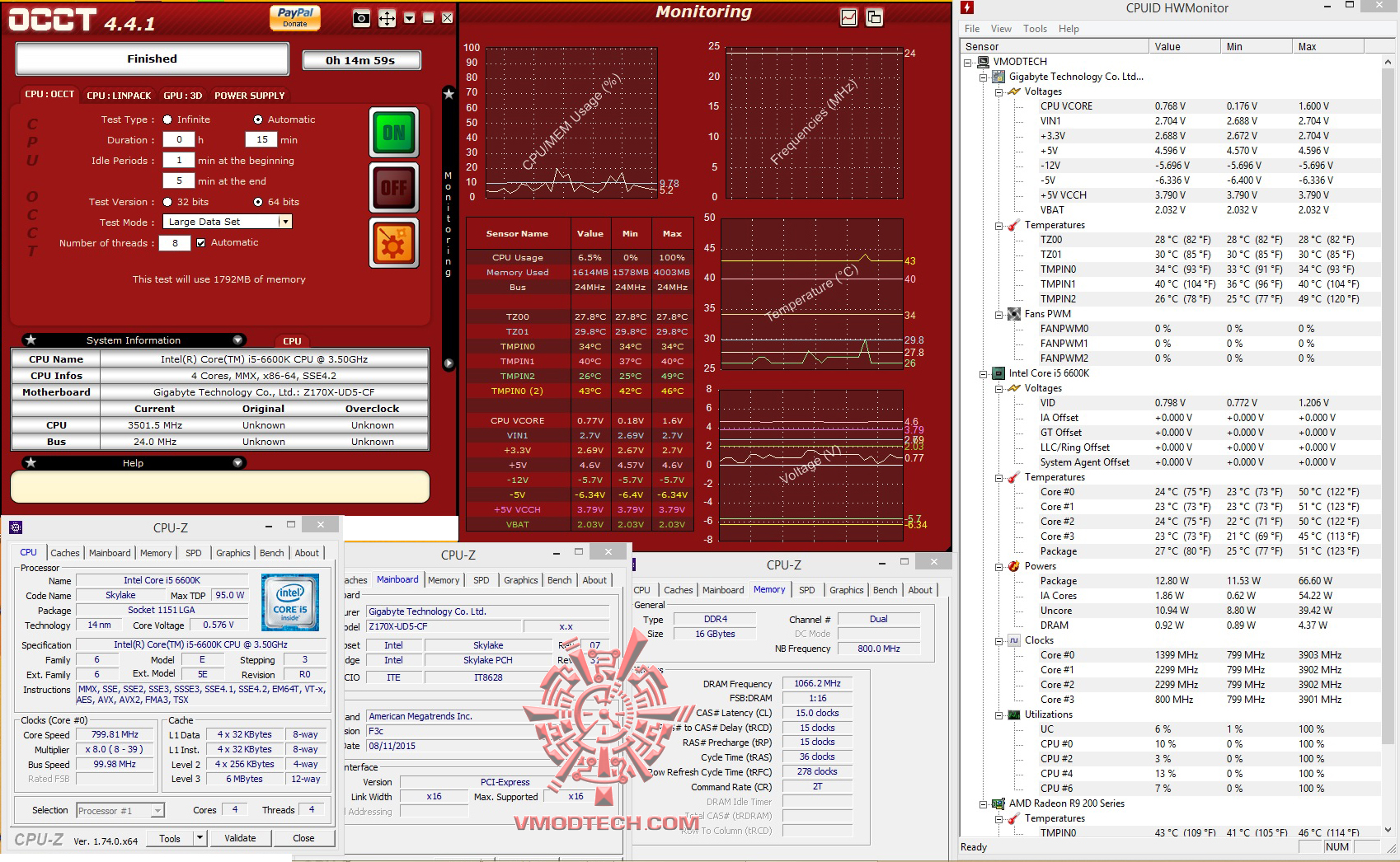Open the Caches tab in the leftmost CPU-Z window

point(64,553)
